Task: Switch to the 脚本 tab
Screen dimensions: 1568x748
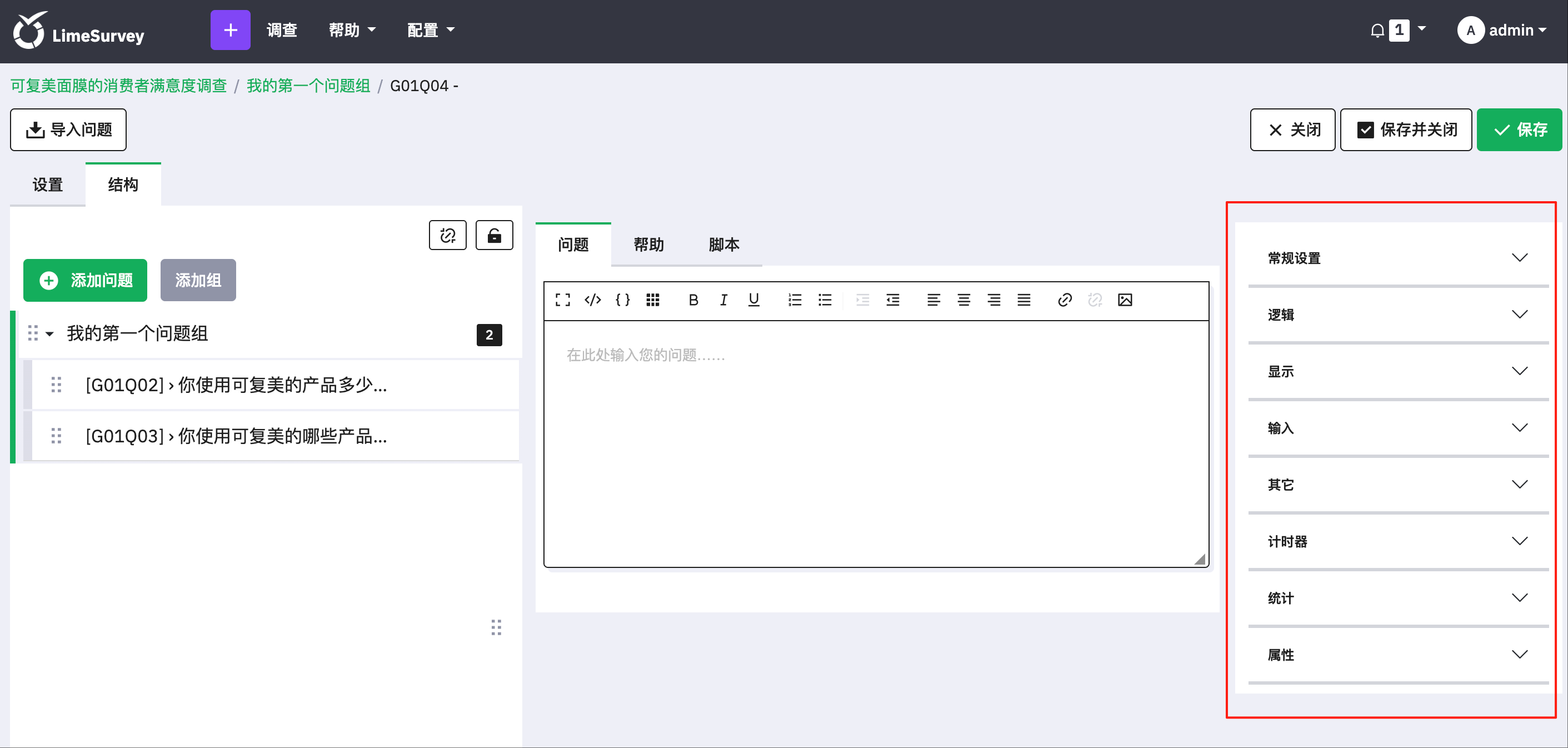Action: pyautogui.click(x=723, y=244)
